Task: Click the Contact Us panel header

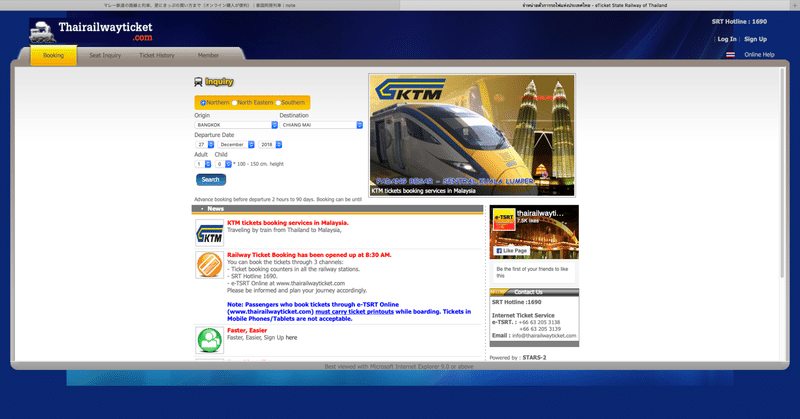Action: coord(534,292)
